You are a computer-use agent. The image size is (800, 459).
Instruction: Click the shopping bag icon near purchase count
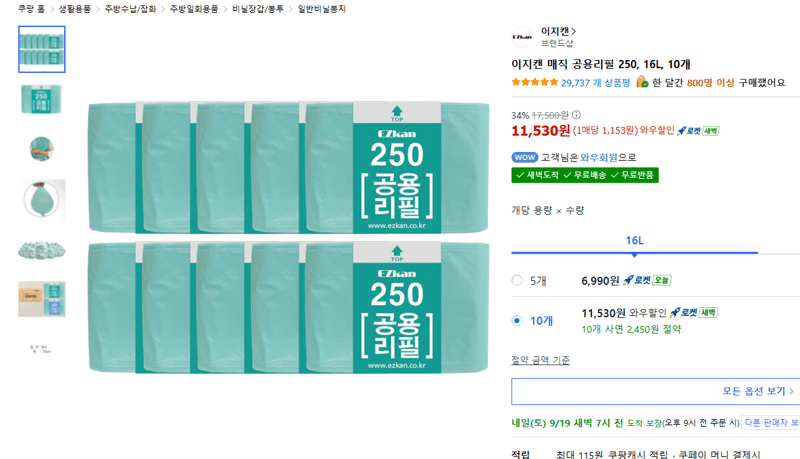642,82
